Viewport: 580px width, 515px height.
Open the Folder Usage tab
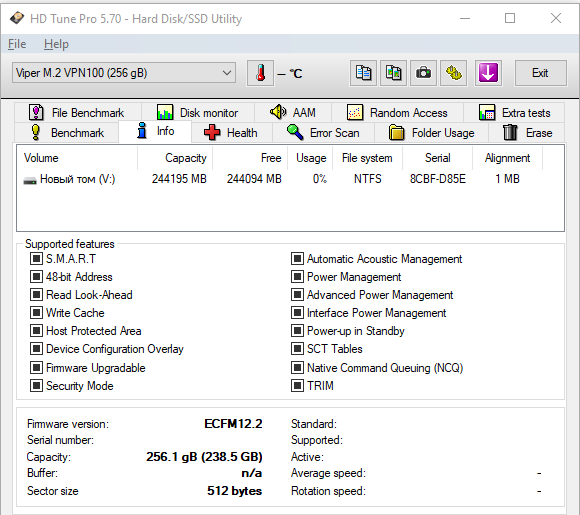(x=431, y=132)
